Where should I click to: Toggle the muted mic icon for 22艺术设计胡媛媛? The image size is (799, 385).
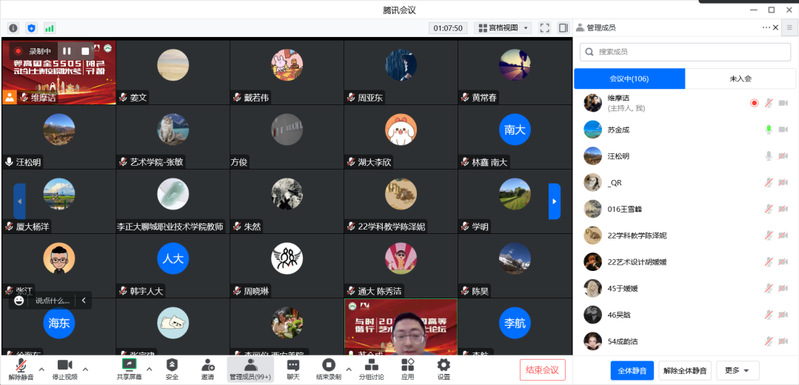click(768, 262)
